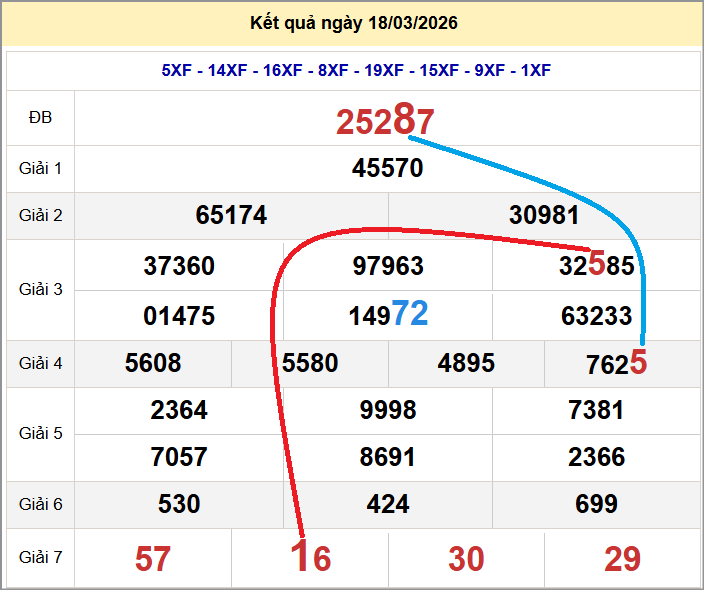Select the Giải 2 number 65174
This screenshot has width=704, height=590.
point(231,215)
